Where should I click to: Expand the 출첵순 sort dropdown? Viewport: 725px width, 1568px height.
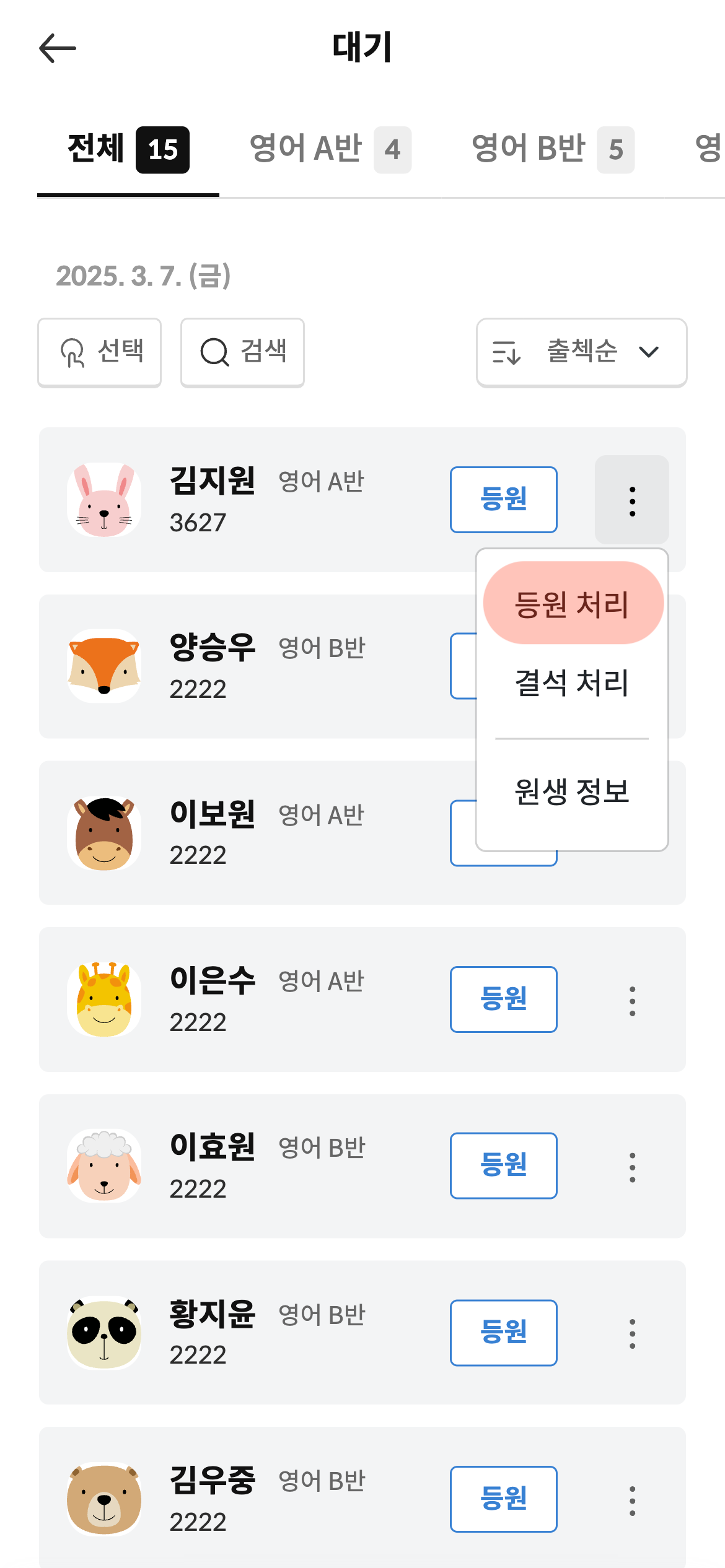click(x=581, y=352)
